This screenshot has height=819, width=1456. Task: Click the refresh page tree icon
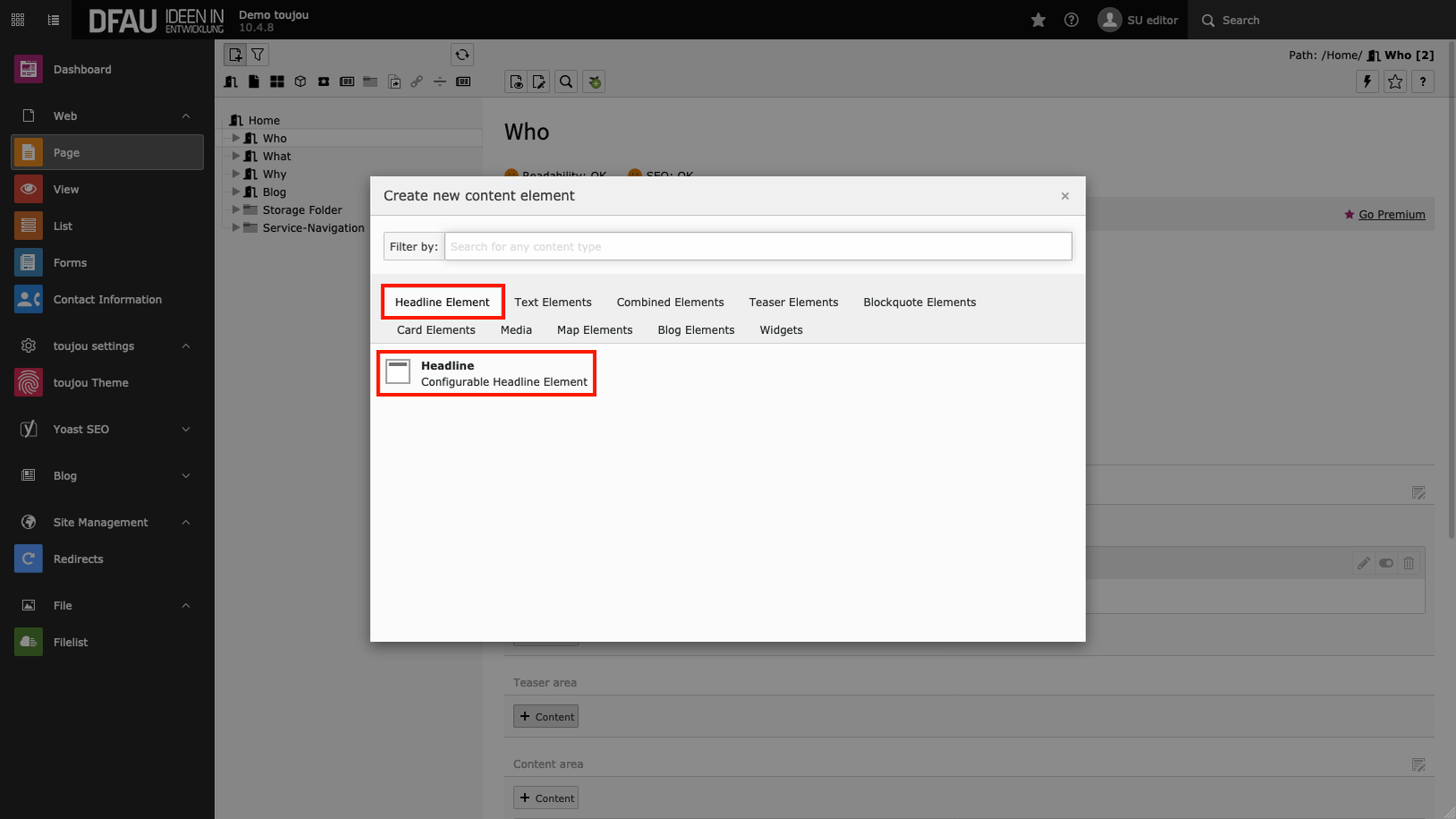(462, 55)
